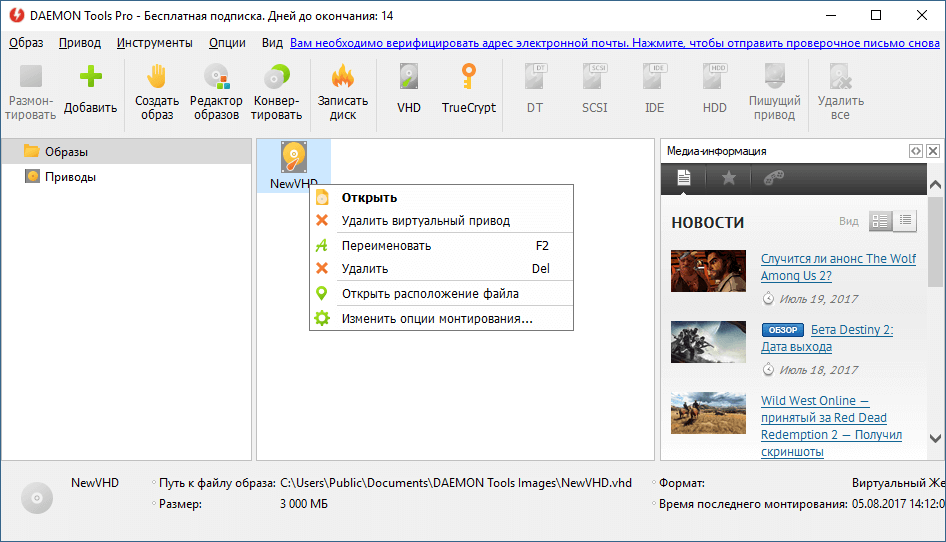Open the Опции menu

click(227, 43)
